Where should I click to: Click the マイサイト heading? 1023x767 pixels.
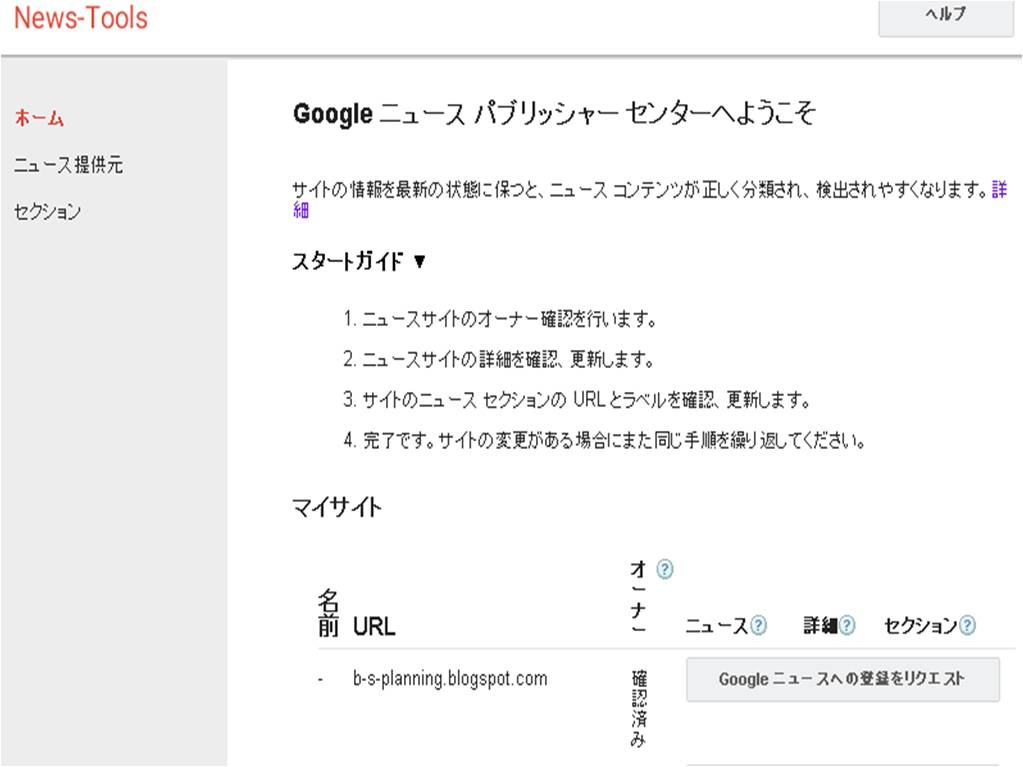337,507
